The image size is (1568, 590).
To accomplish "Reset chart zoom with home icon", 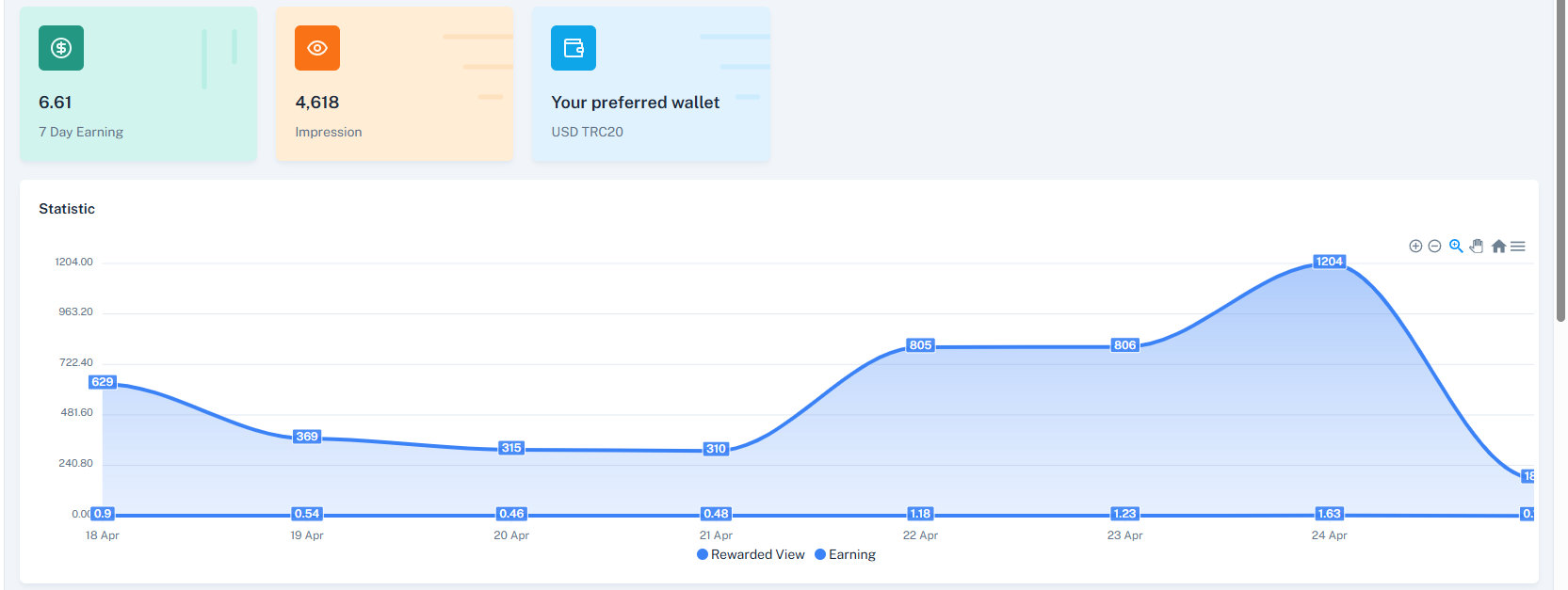I will point(1498,247).
